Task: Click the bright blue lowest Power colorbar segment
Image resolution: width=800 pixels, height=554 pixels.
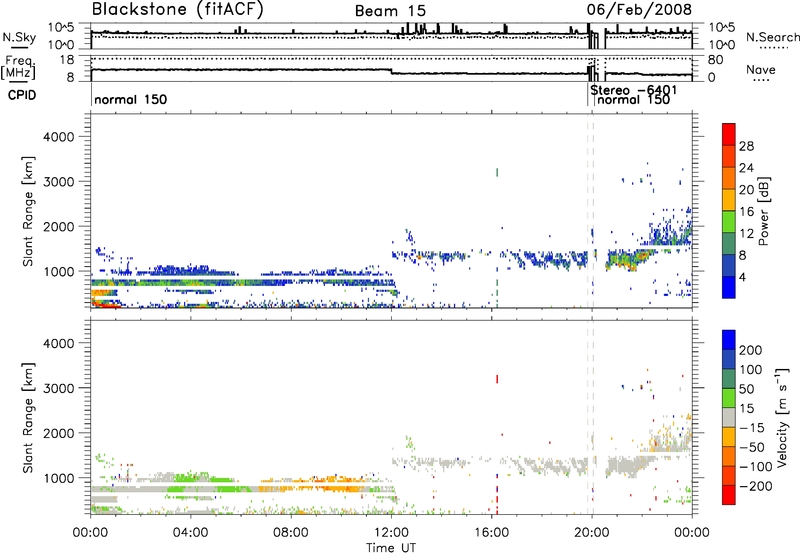Action: click(729, 287)
